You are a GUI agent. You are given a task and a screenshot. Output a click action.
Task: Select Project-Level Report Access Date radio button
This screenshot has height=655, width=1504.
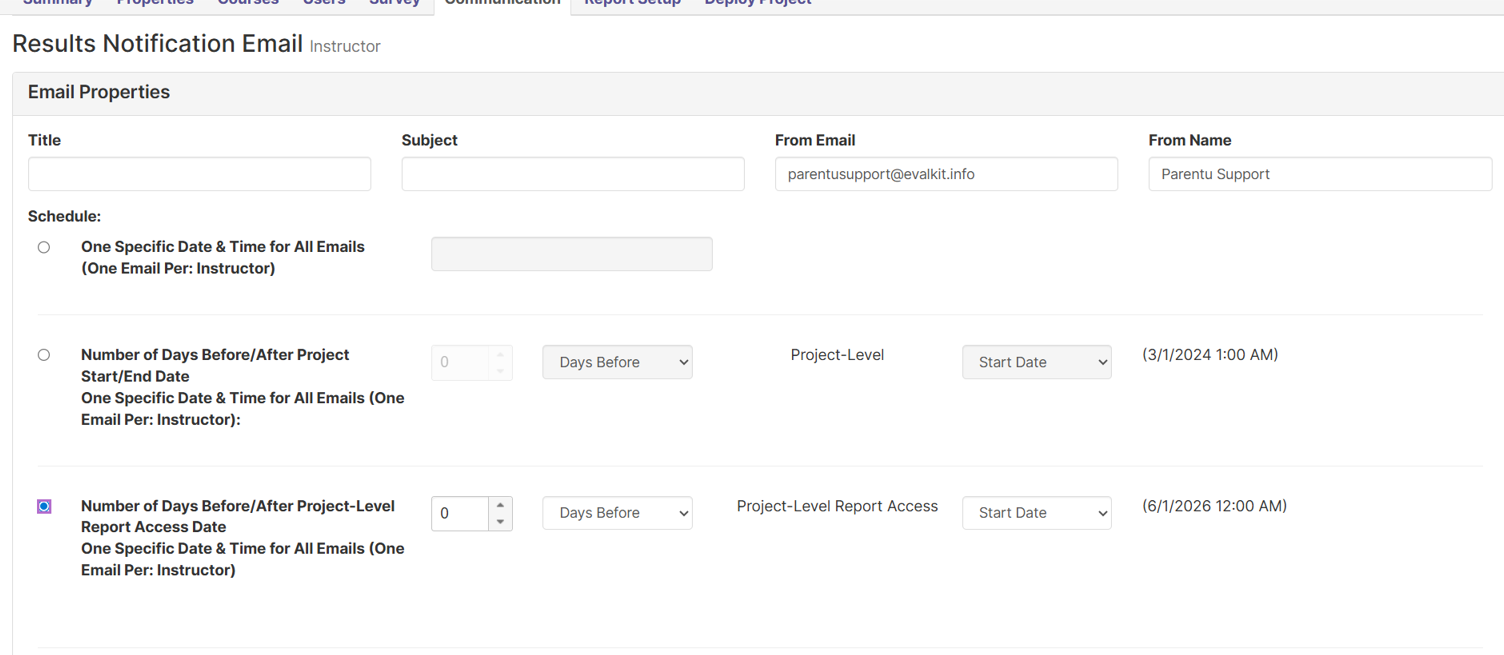tap(44, 507)
